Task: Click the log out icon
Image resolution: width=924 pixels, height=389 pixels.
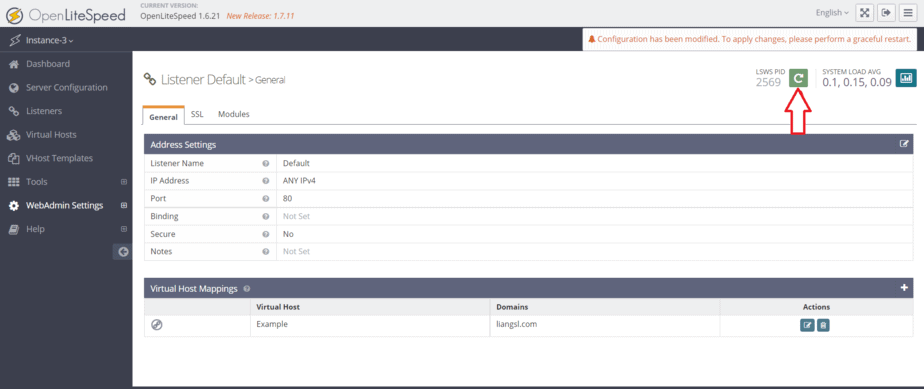Action: click(885, 13)
